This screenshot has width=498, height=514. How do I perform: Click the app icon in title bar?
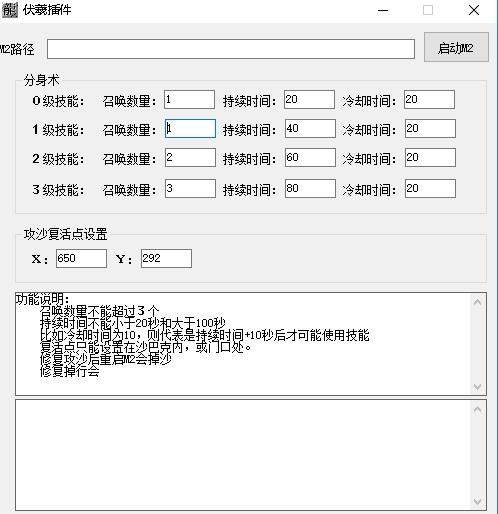click(x=9, y=10)
